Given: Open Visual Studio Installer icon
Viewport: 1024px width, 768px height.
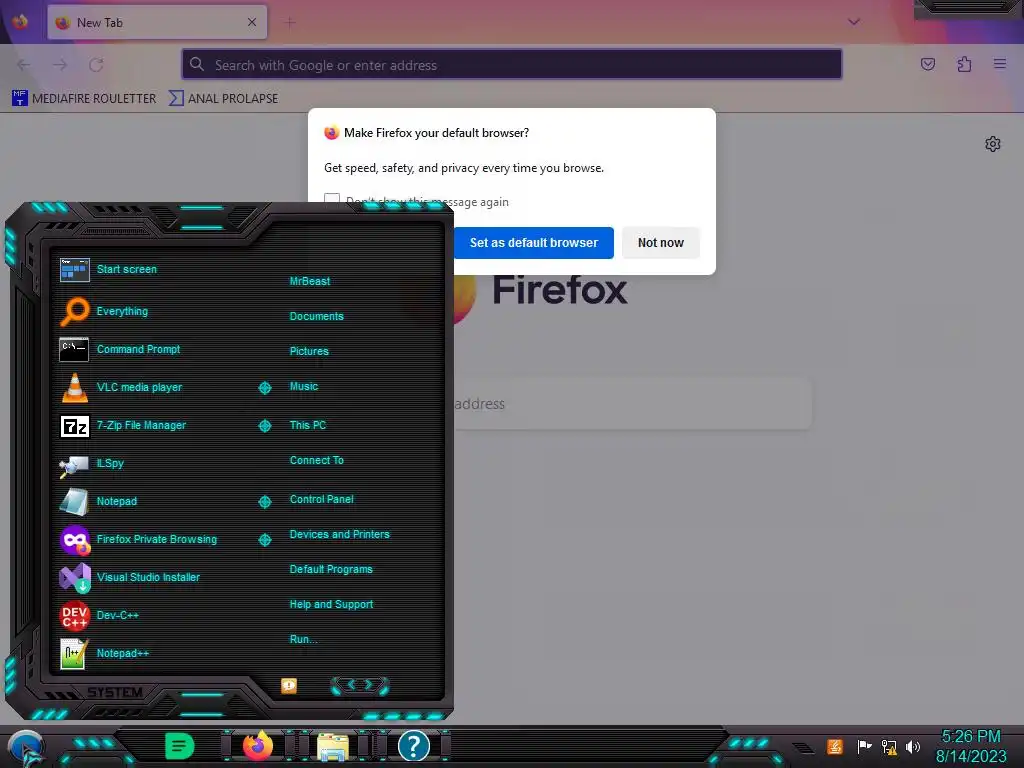Looking at the screenshot, I should [74, 577].
